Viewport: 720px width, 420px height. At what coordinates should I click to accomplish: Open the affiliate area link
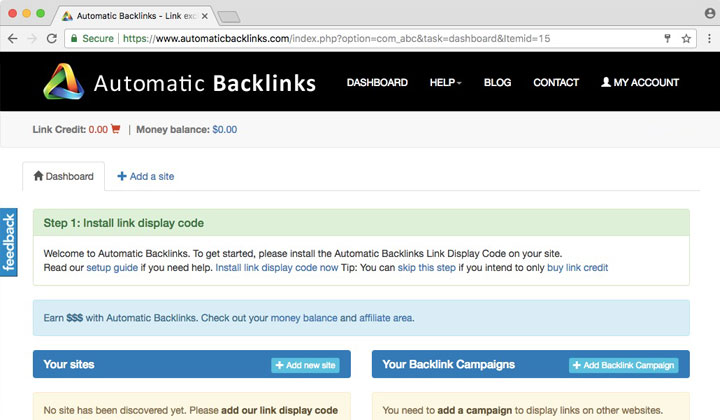click(386, 318)
